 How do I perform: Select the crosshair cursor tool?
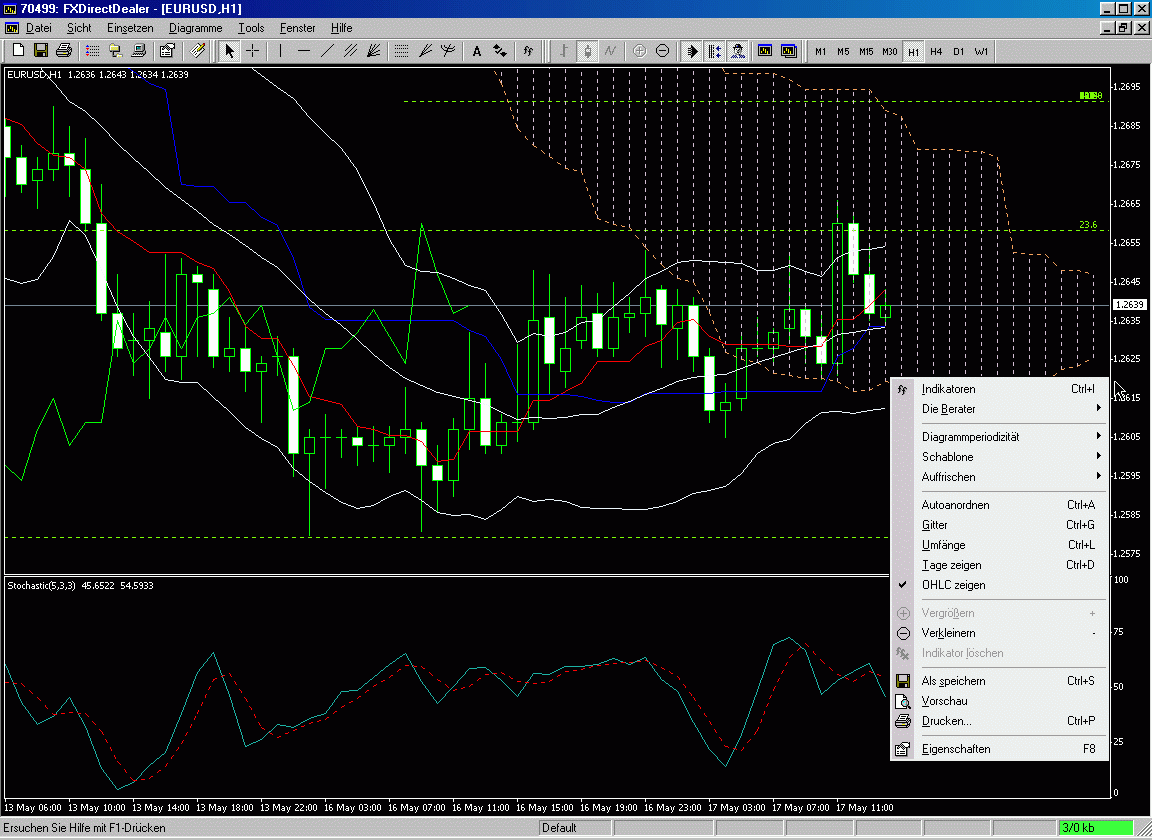coord(253,51)
